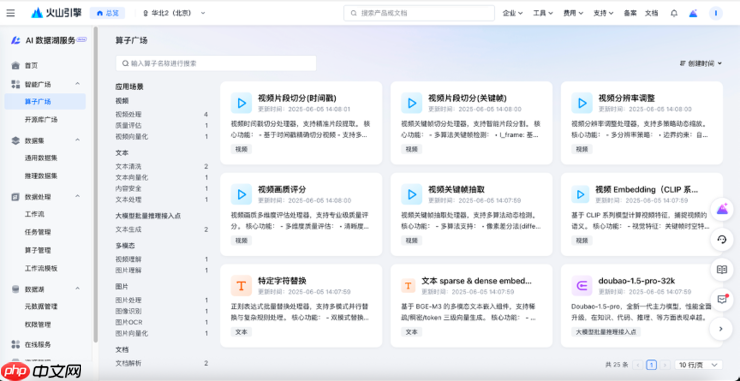The image size is (740, 381).
Task: Click the 智能广场 sidebar icon
Action: (x=16, y=84)
